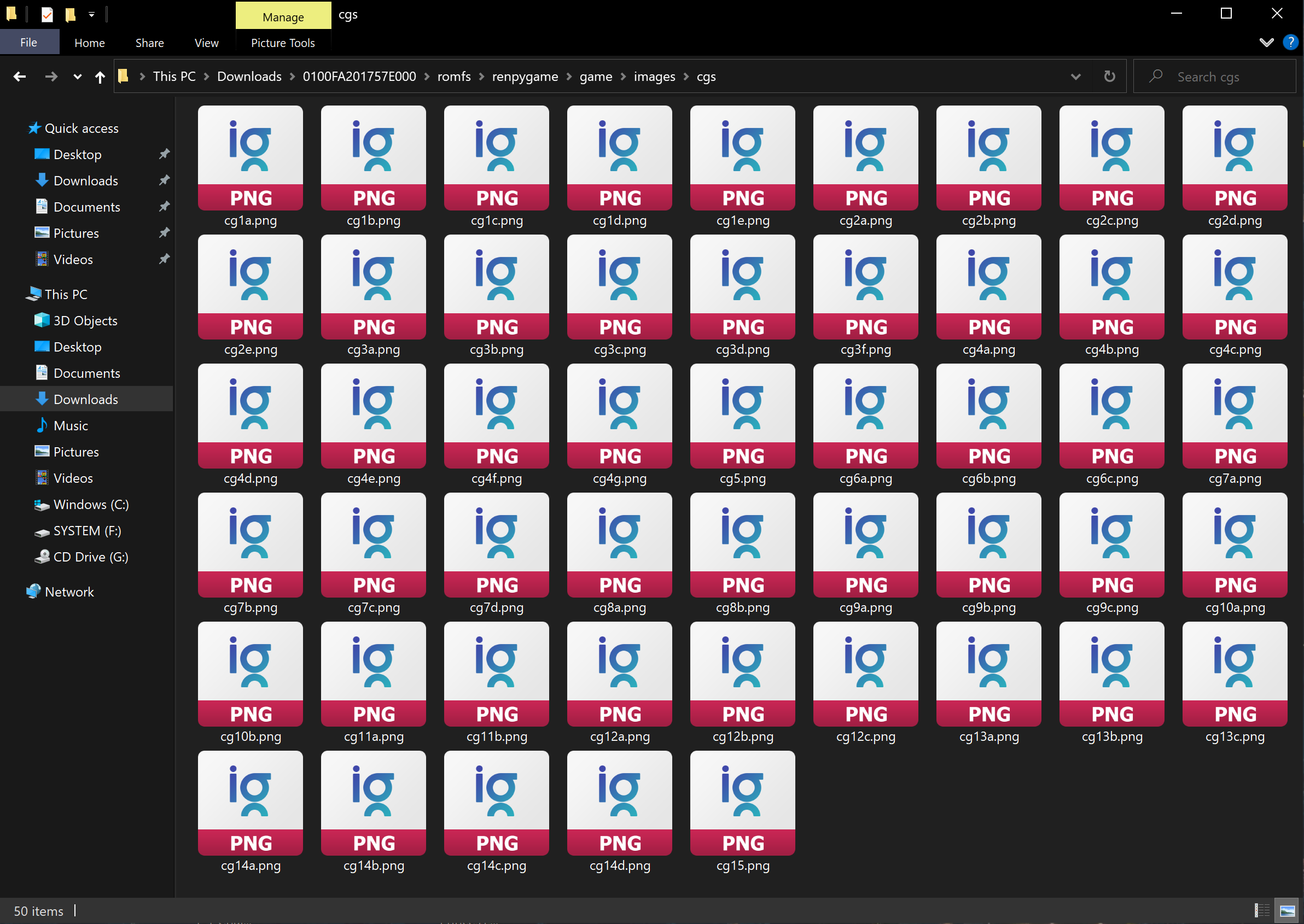Click the Properties quick access toolbar icon
This screenshot has width=1304, height=924.
pos(47,14)
